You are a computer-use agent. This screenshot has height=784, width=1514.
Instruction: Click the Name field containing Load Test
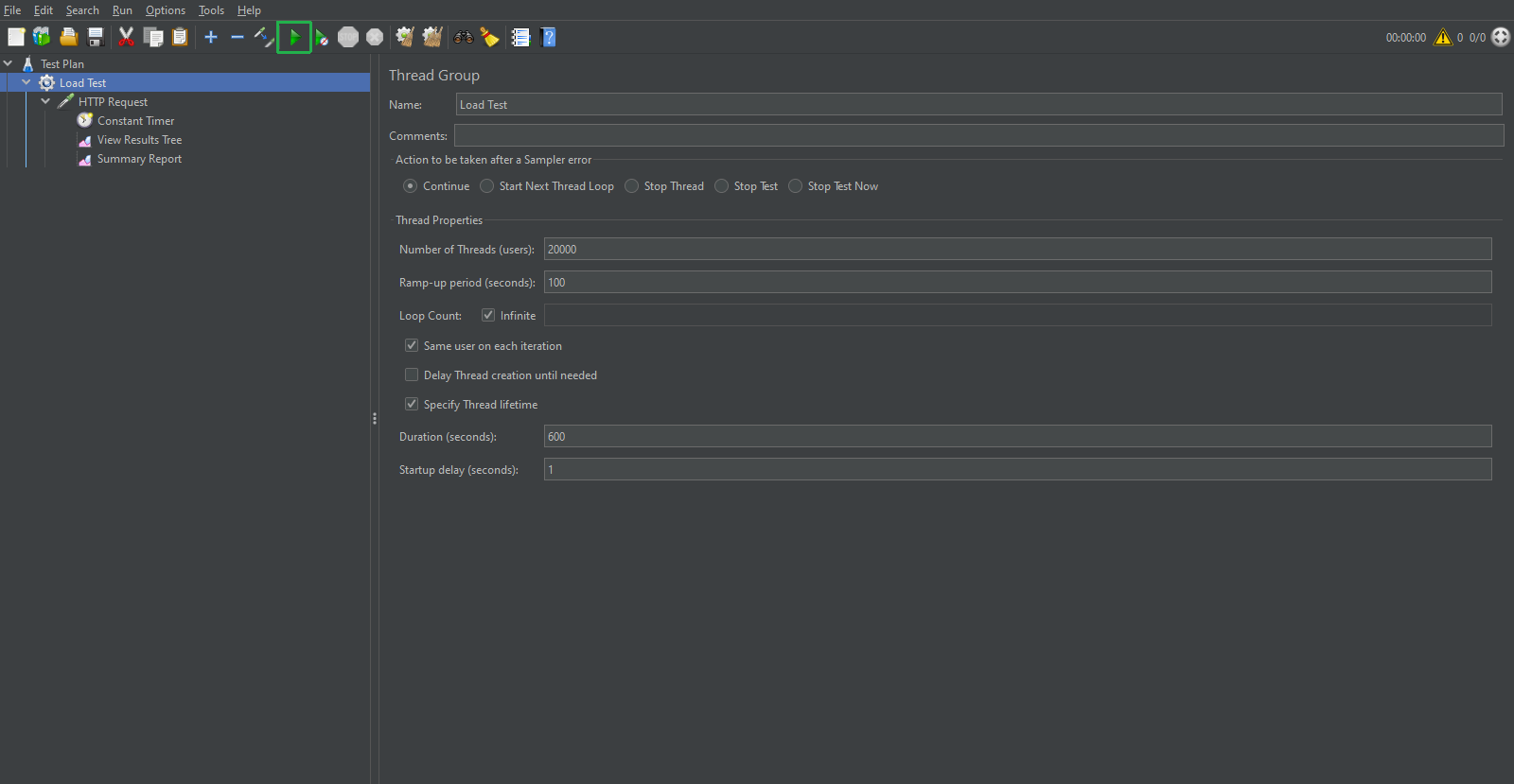coord(978,104)
